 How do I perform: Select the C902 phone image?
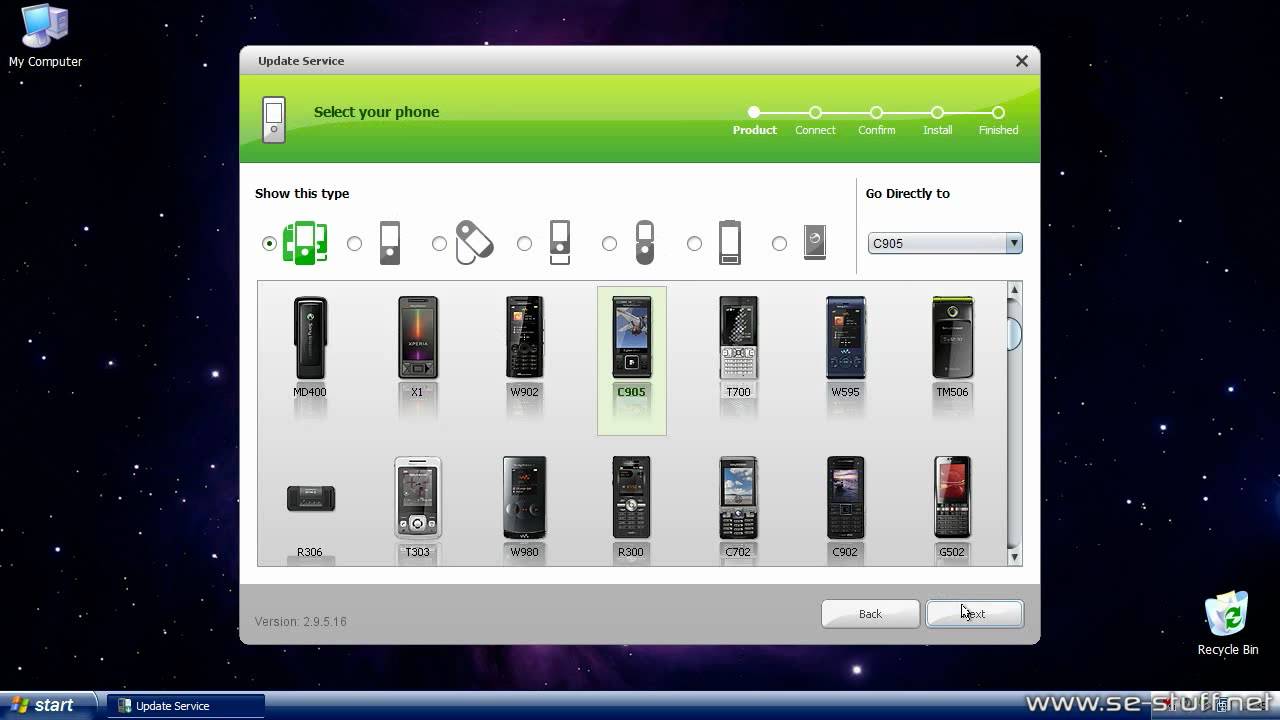tap(845, 498)
